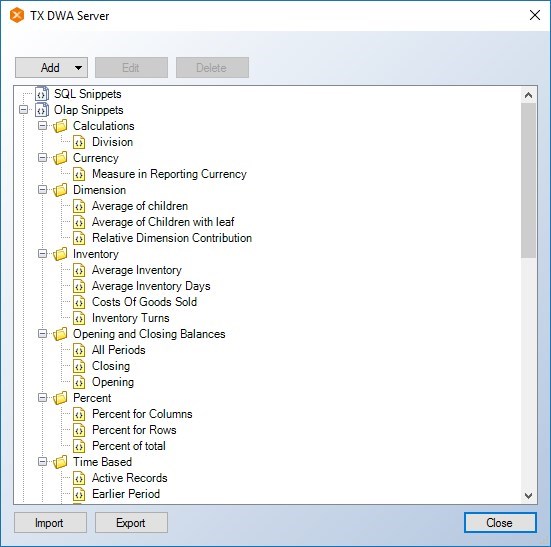Click the scrollbar down arrow

[x=528, y=496]
